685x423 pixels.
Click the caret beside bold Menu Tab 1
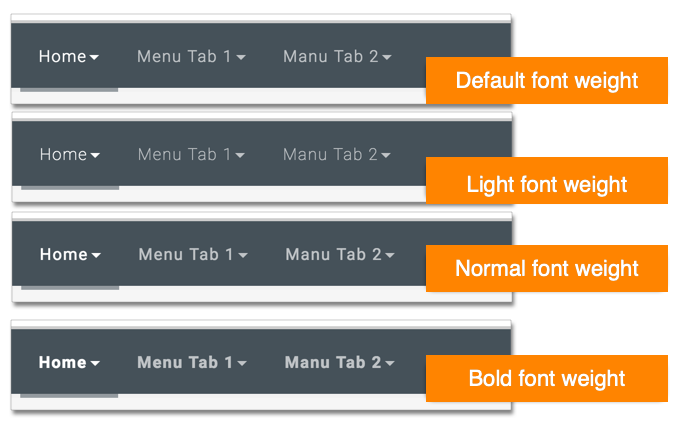(242, 364)
